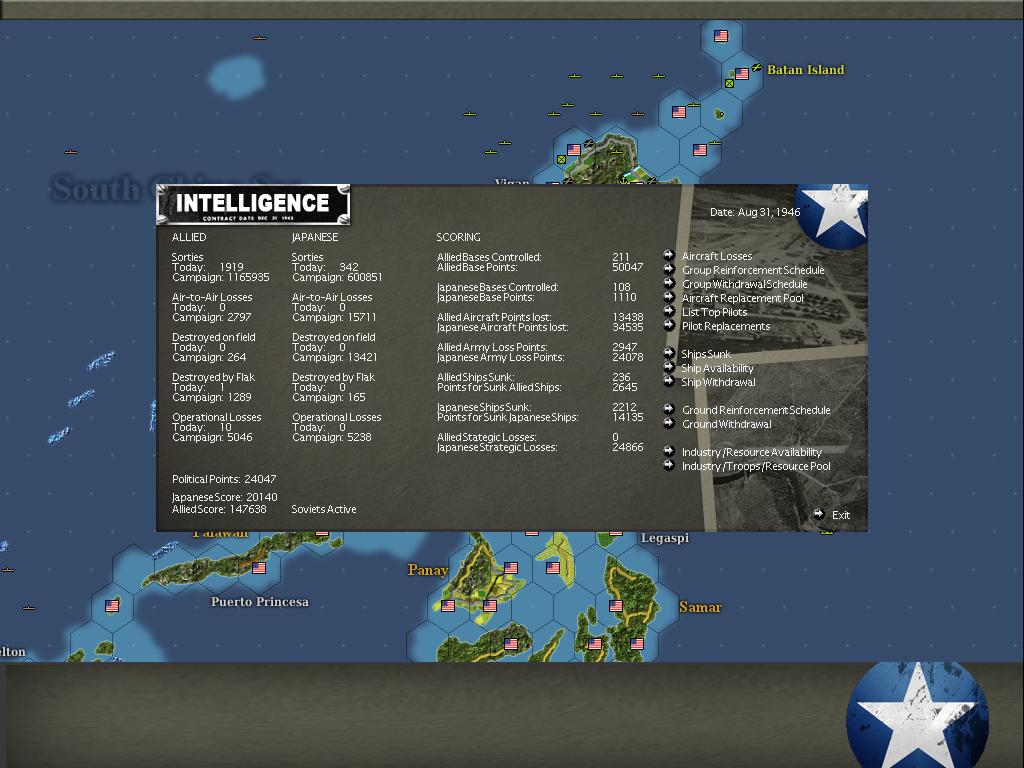
Task: Click the JAPANESE column heading
Action: click(315, 237)
